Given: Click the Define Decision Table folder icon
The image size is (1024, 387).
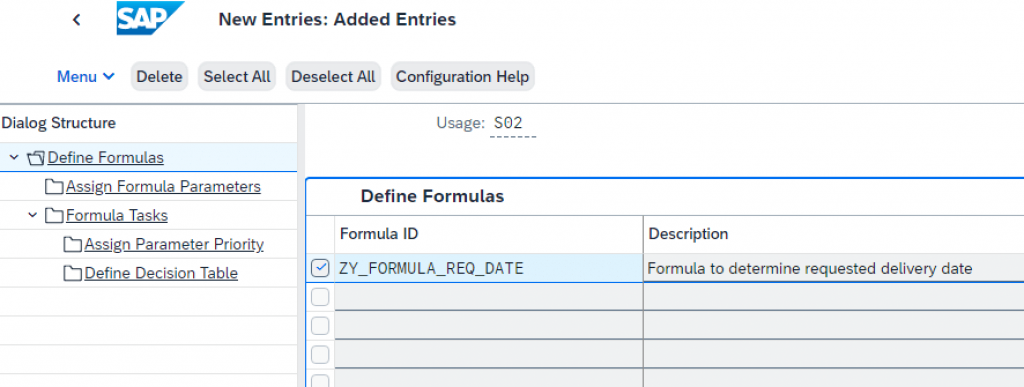Looking at the screenshot, I should point(72,273).
